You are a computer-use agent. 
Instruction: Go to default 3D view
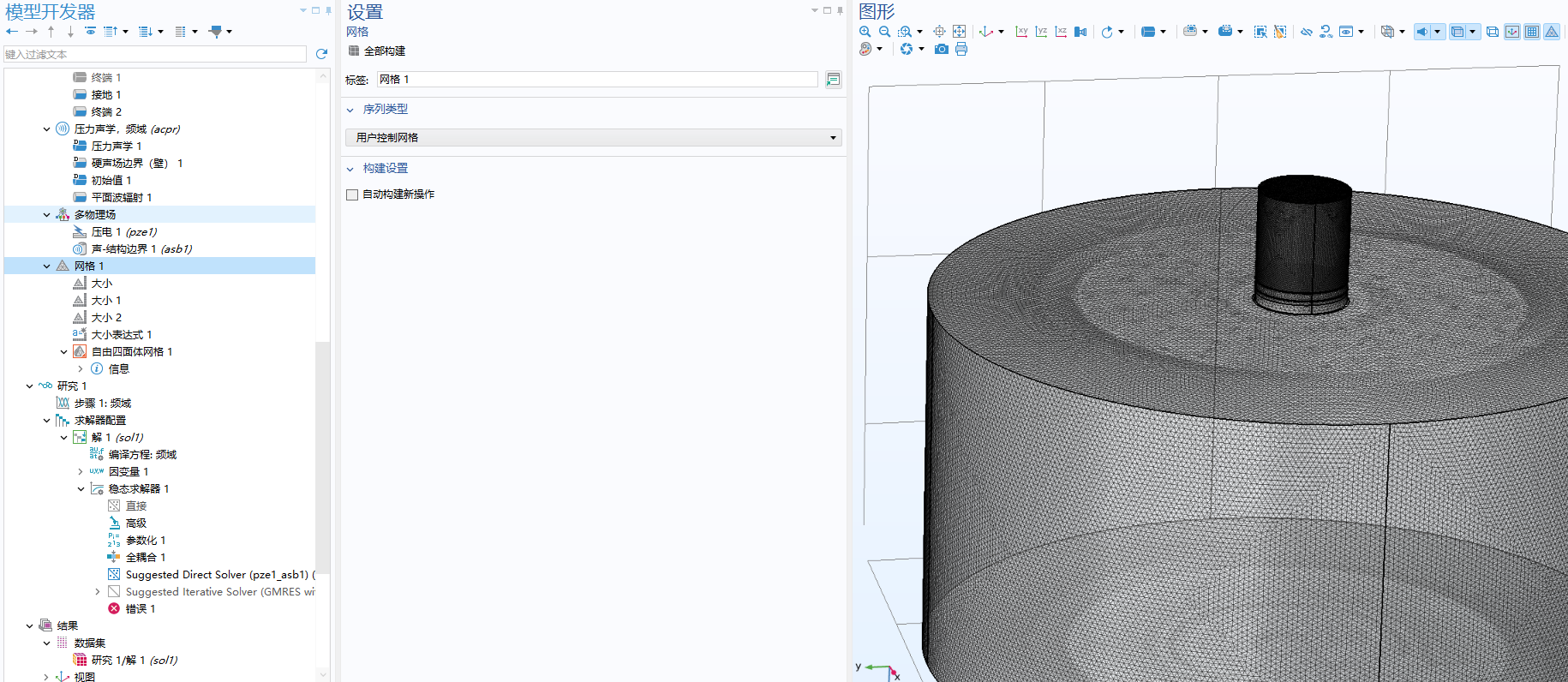(987, 32)
